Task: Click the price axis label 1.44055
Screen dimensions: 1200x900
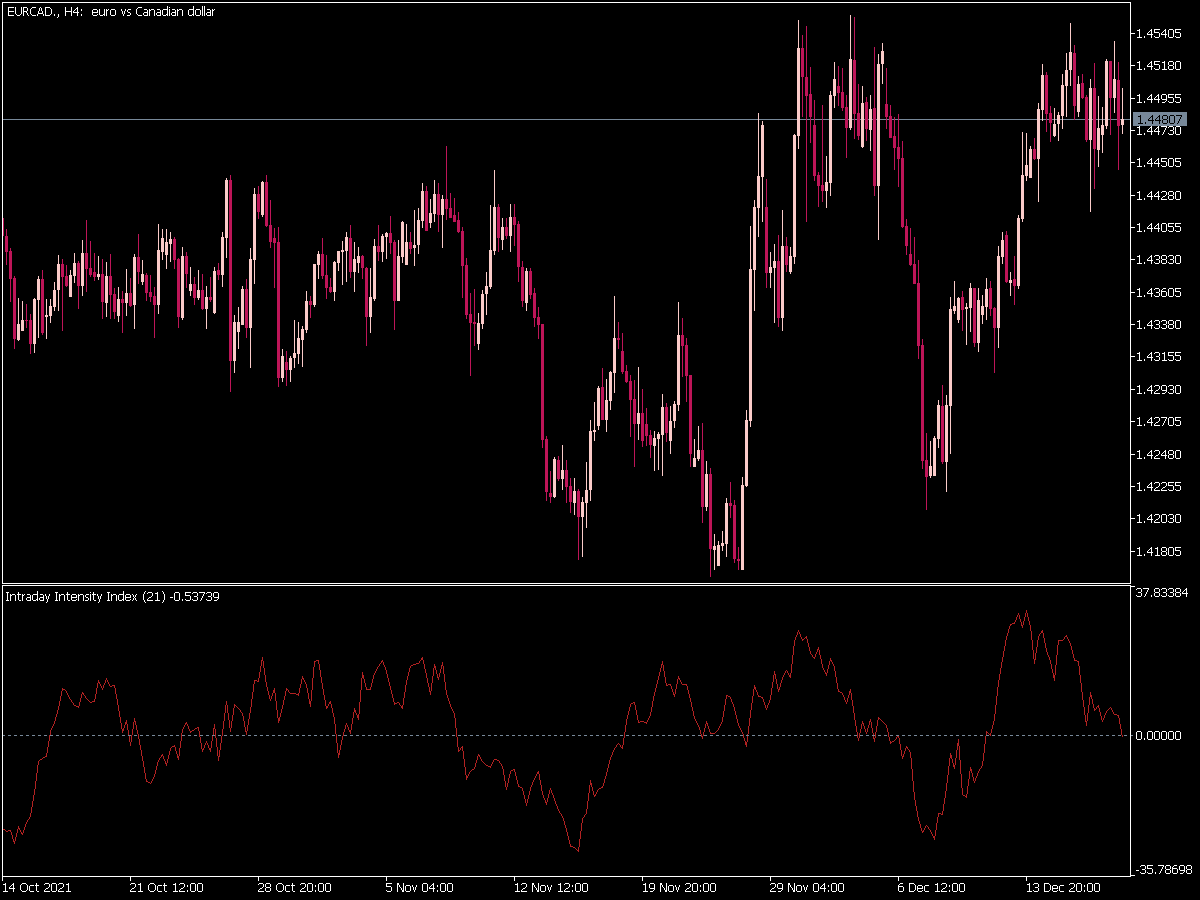Action: tap(1158, 227)
